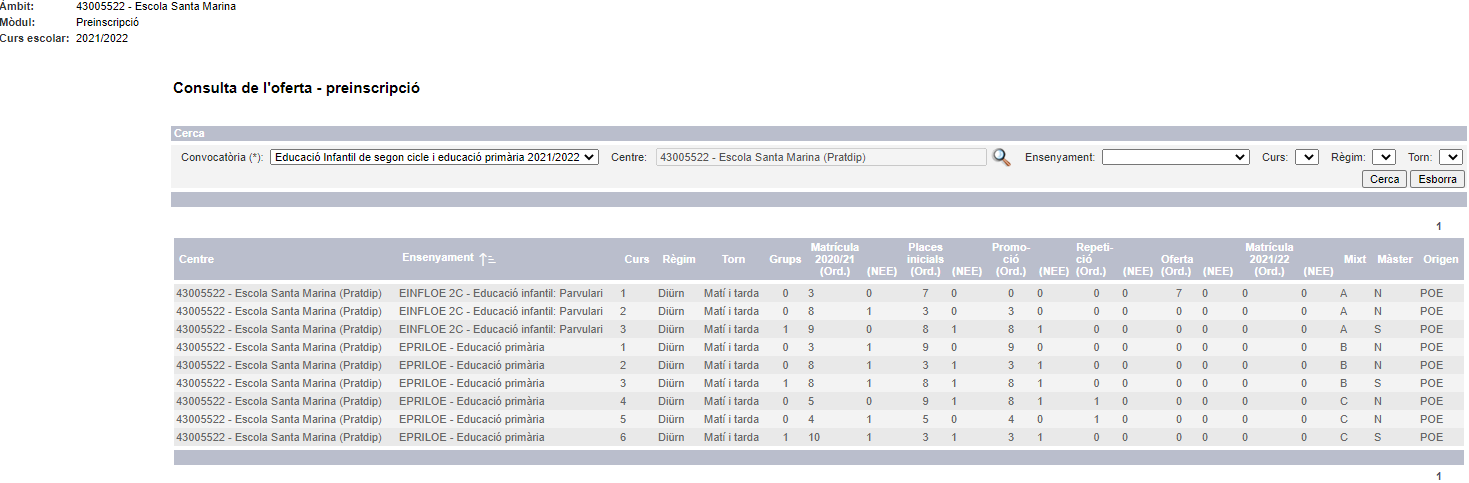Open the Torn dropdown filter
Image resolution: width=1469 pixels, height=483 pixels.
1450,157
